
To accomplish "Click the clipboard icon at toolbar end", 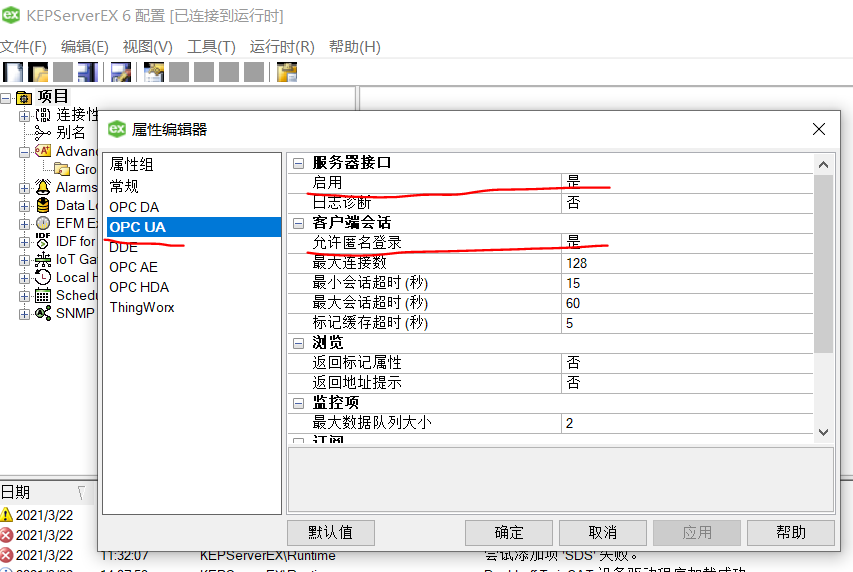I will 287,72.
